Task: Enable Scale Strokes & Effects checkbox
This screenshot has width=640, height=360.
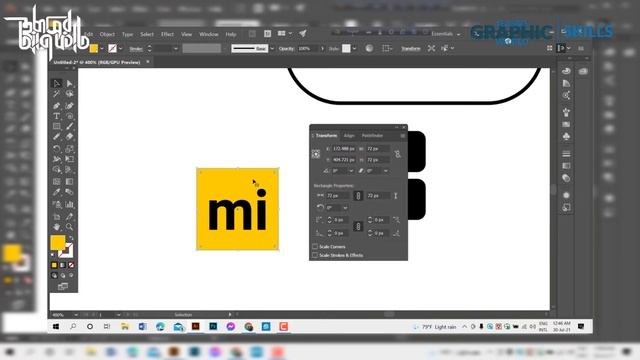Action: pos(315,255)
